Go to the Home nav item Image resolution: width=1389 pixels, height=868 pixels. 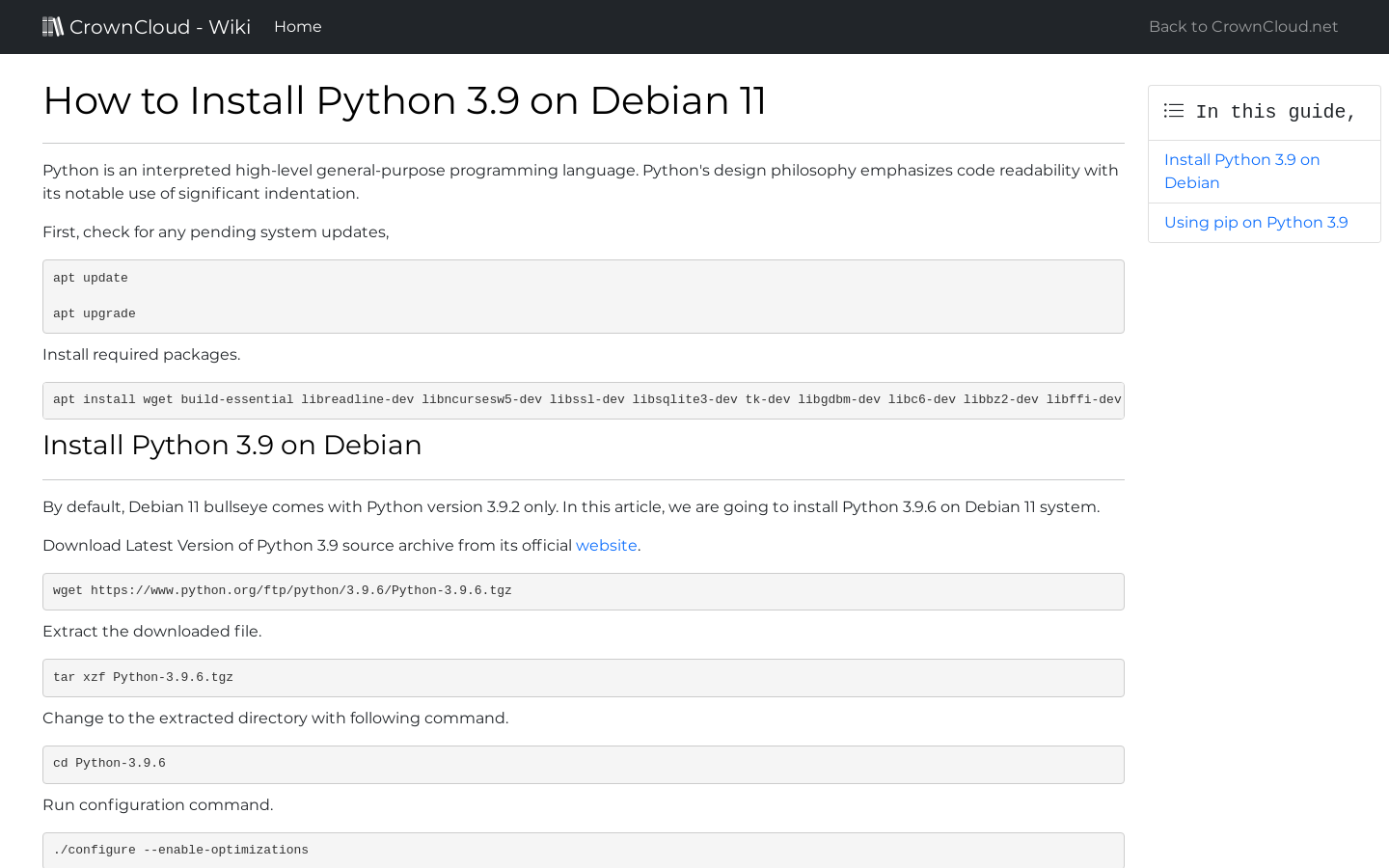[x=298, y=27]
